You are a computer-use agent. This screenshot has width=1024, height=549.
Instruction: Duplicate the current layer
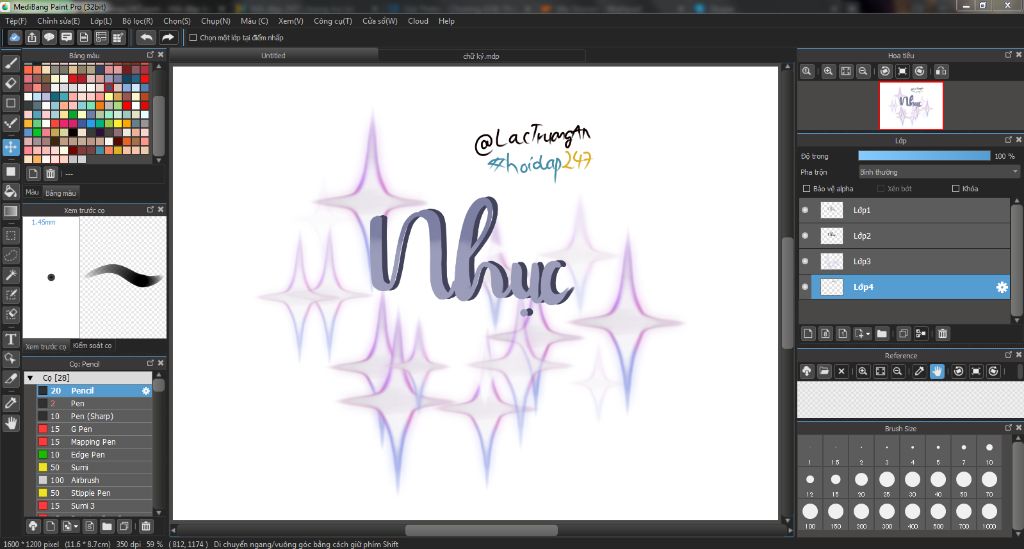[x=903, y=334]
